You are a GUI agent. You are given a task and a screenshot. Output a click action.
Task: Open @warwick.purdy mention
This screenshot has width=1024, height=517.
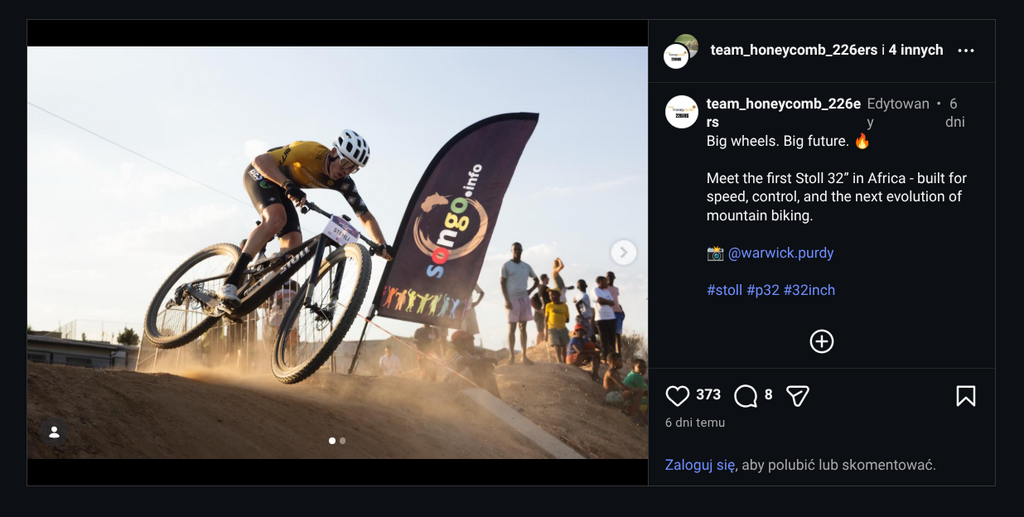point(780,253)
